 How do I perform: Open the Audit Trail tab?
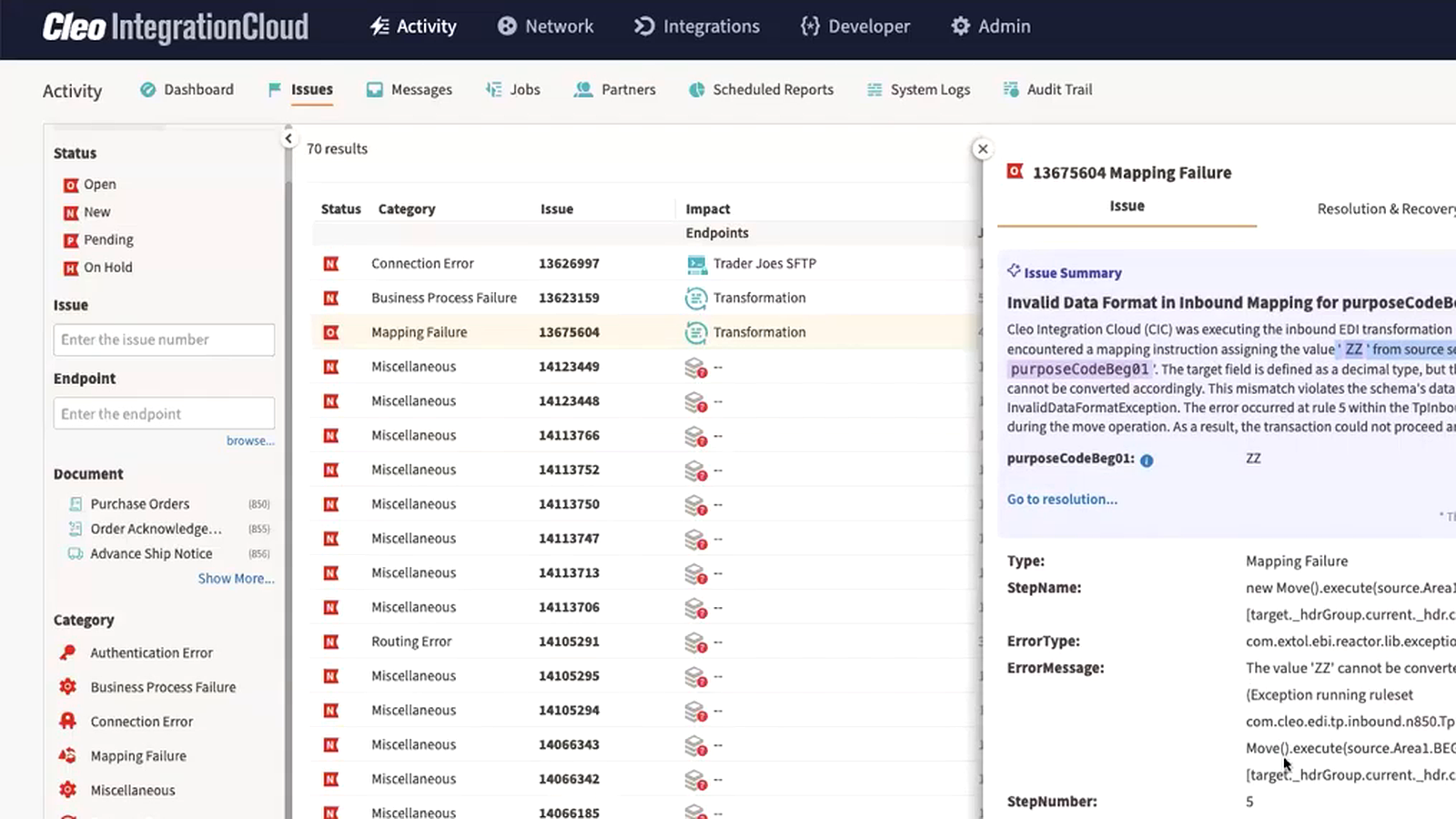pos(1047,89)
